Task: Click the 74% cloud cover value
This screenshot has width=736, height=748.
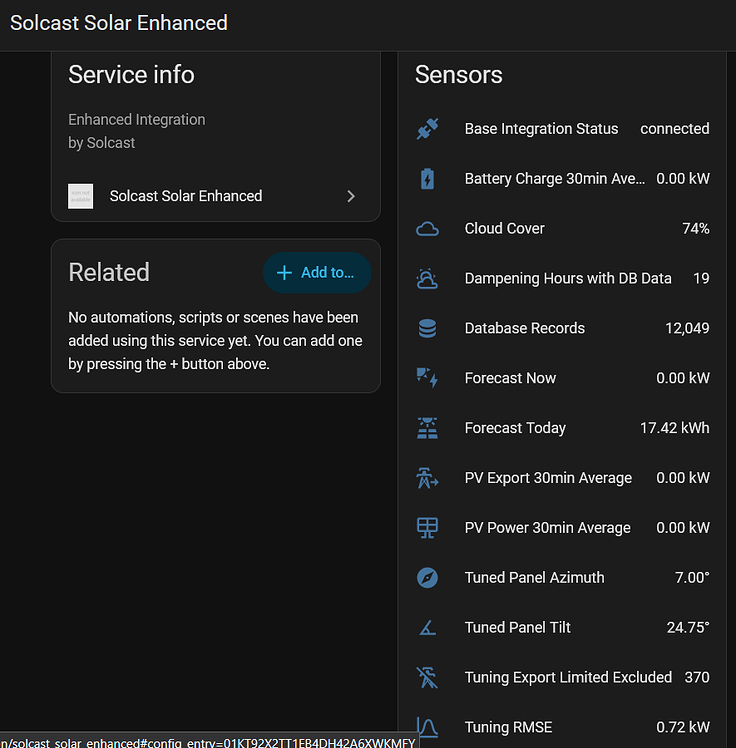Action: tap(696, 229)
